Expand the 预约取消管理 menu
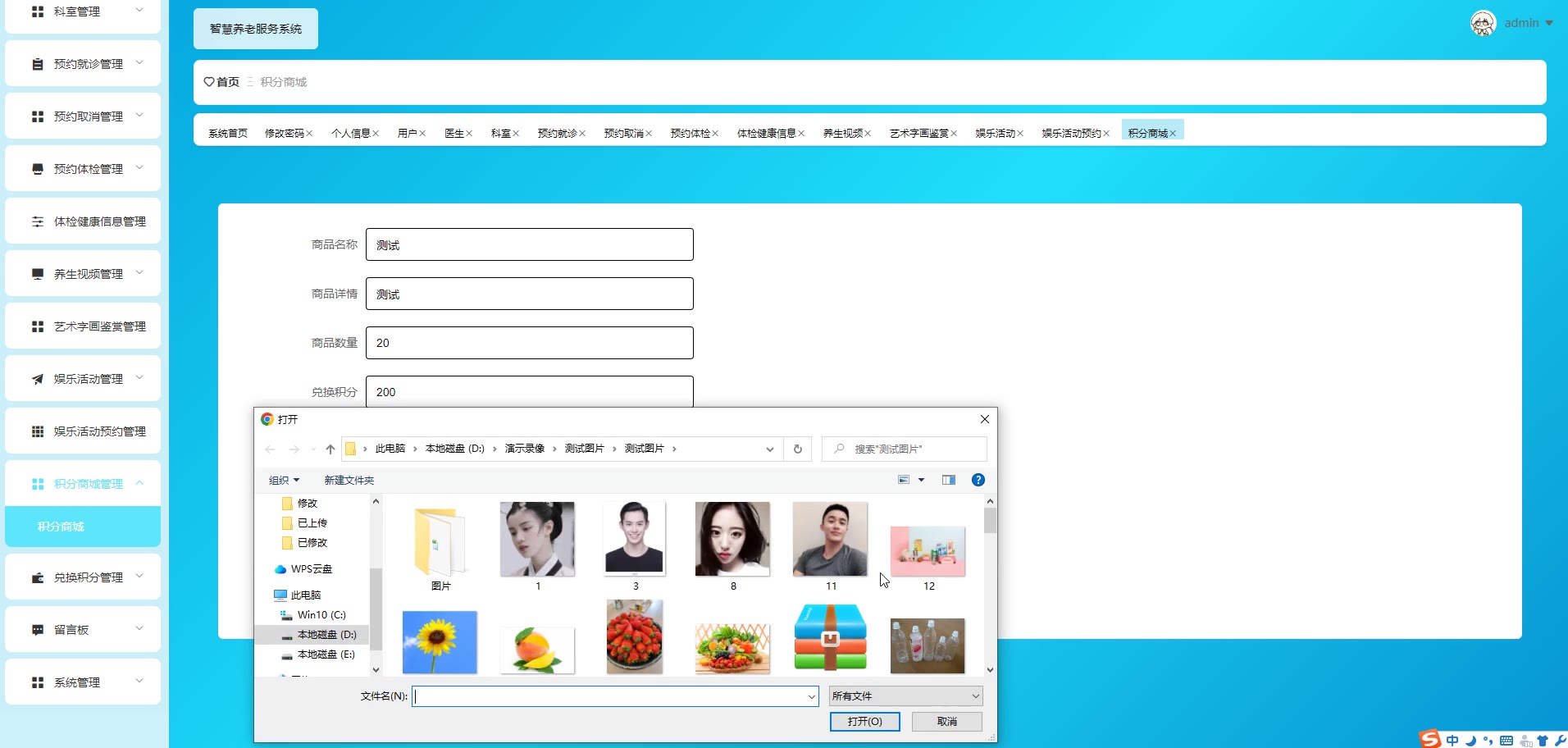The height and width of the screenshot is (748, 1568). tap(139, 116)
